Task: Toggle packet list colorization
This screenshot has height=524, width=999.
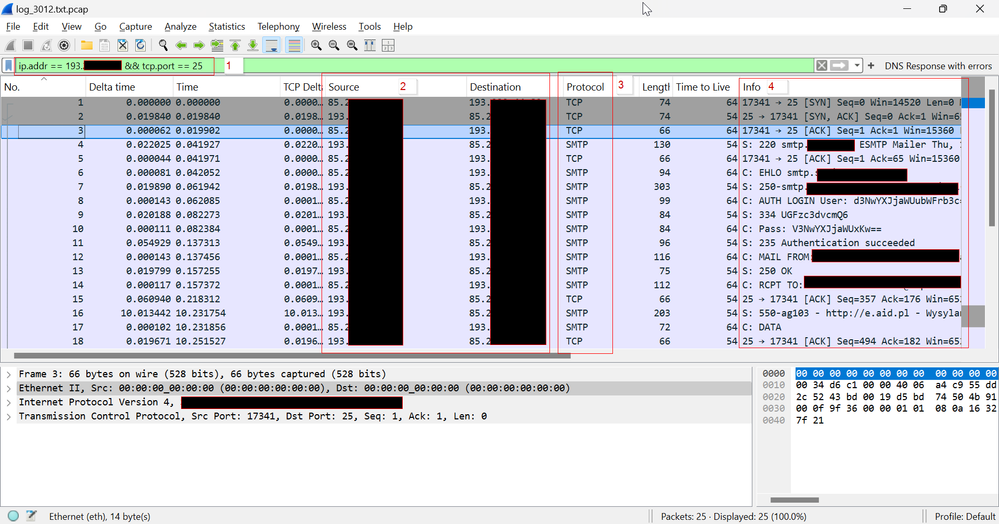Action: [x=294, y=45]
